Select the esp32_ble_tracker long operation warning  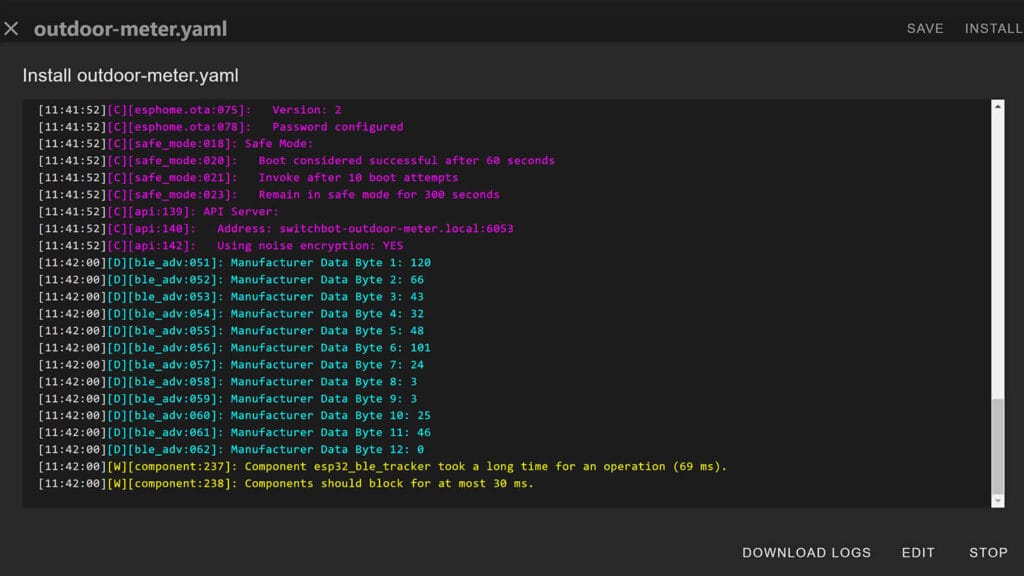(383, 466)
